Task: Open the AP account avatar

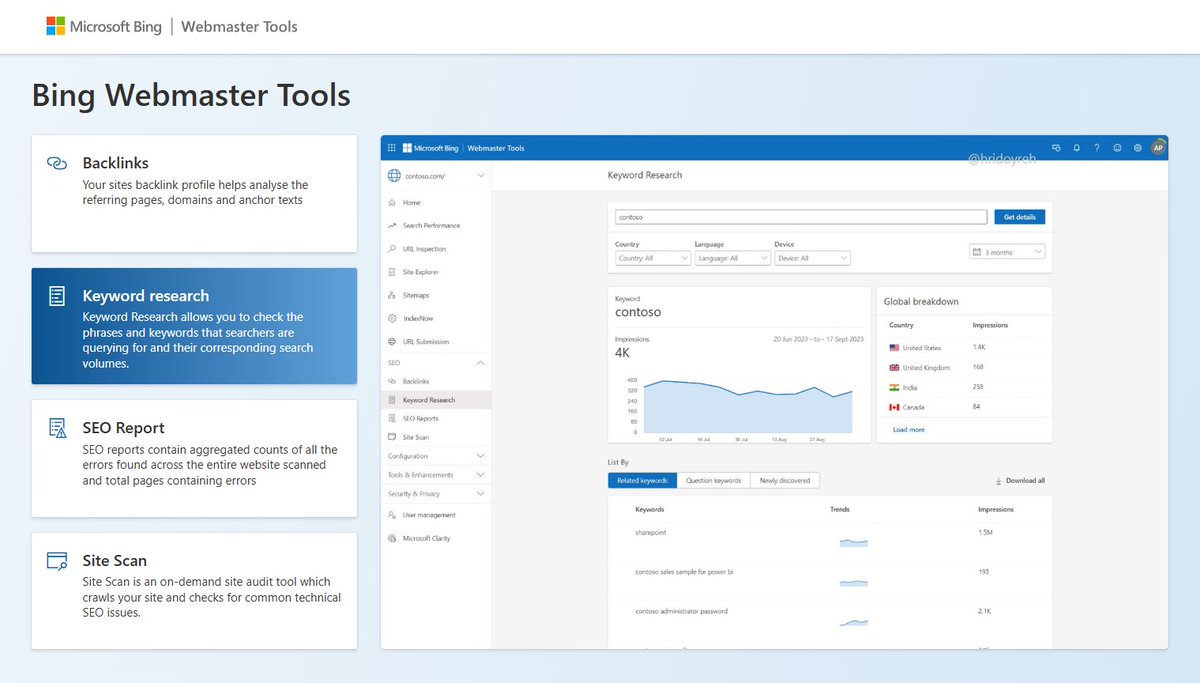Action: [x=1158, y=148]
